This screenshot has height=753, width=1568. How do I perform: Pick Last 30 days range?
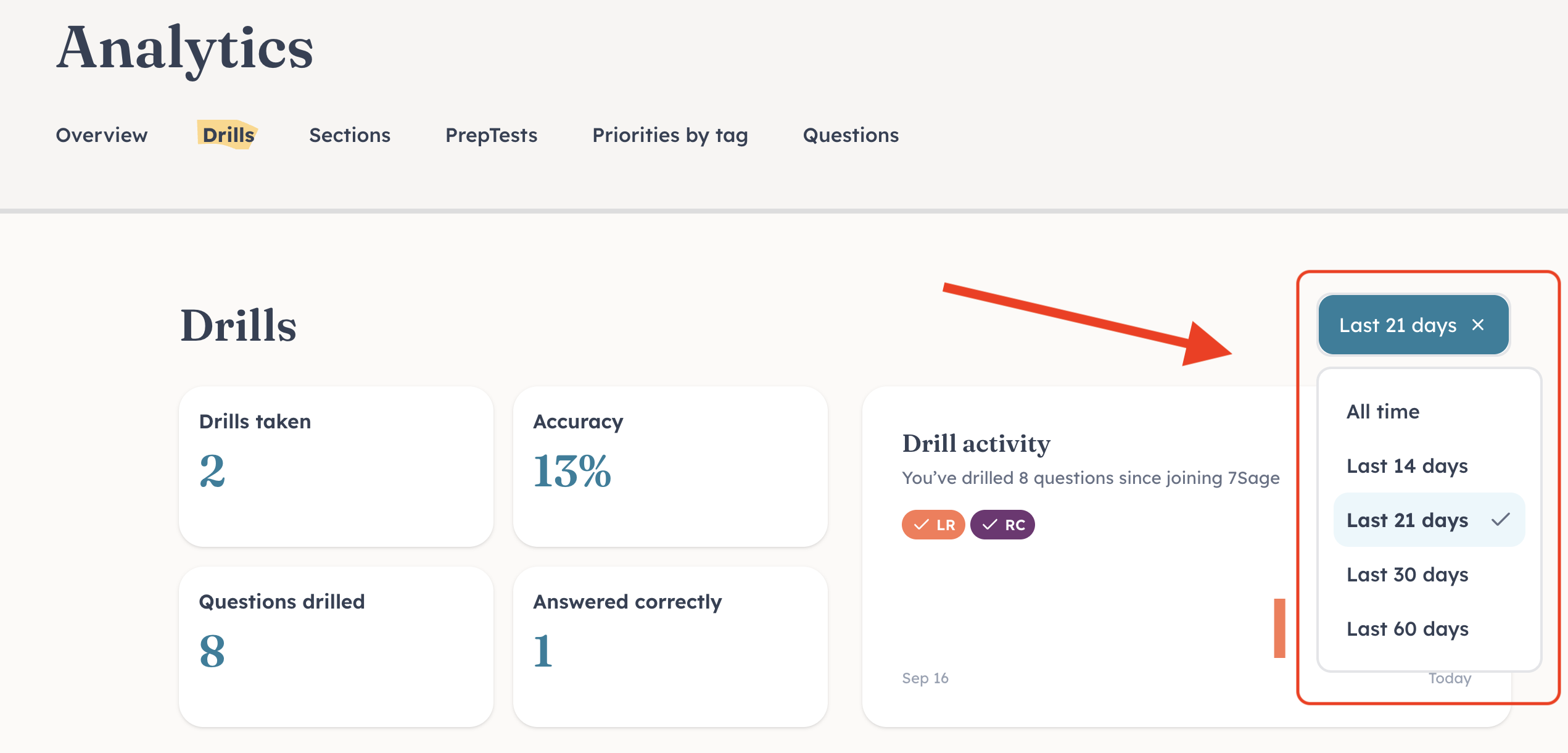(1407, 575)
